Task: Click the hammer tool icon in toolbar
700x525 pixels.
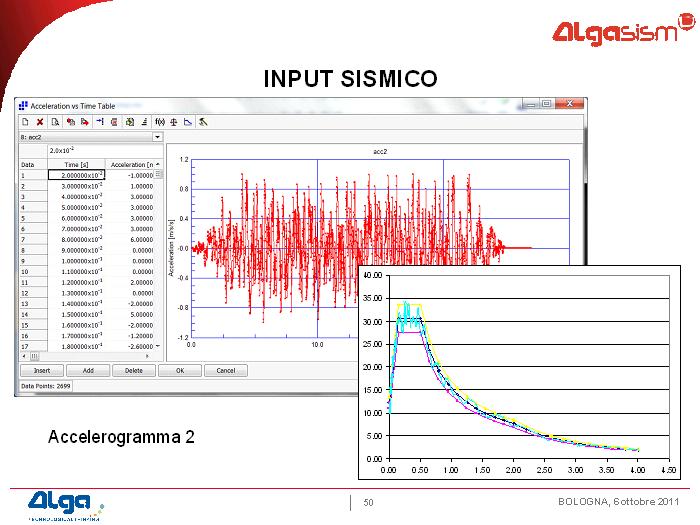Action: [x=203, y=122]
